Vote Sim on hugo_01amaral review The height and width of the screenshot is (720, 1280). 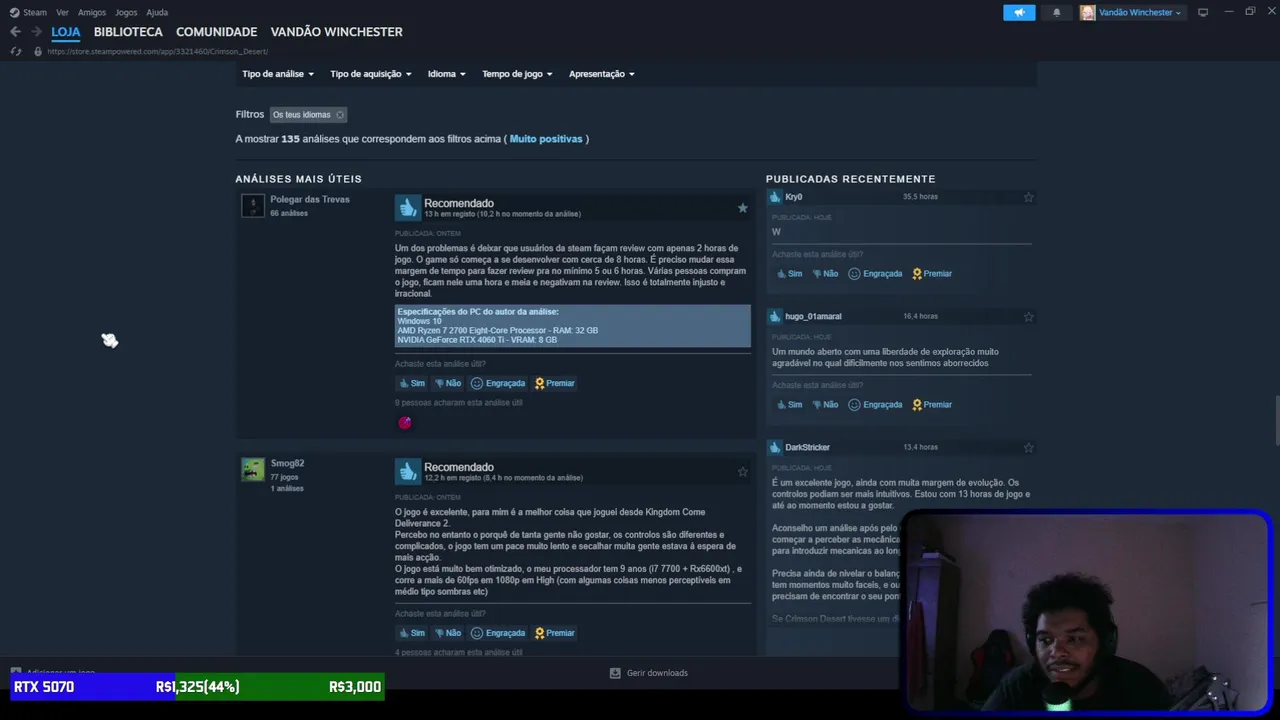[789, 405]
